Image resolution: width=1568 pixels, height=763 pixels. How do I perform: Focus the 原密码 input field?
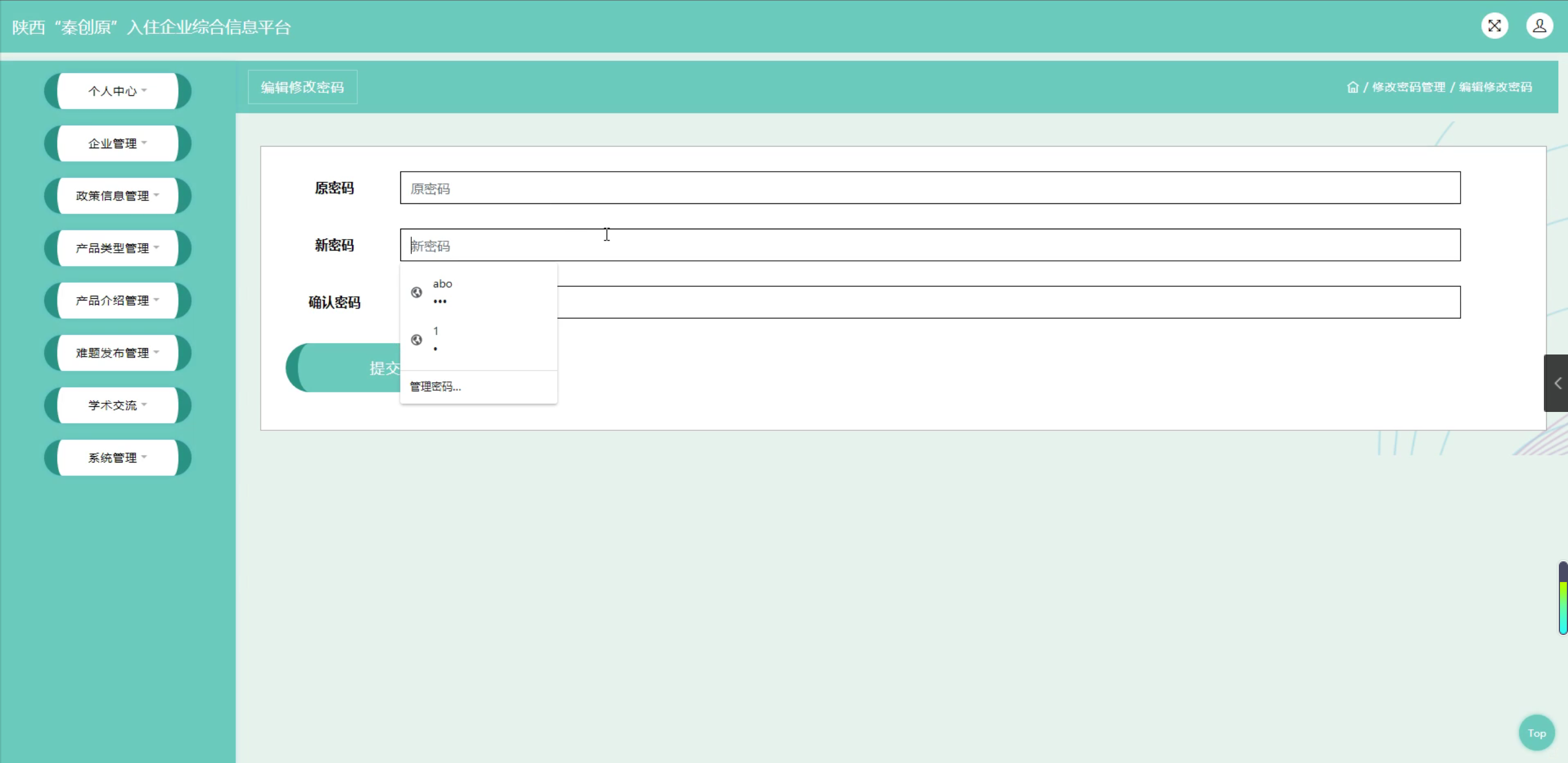click(929, 188)
